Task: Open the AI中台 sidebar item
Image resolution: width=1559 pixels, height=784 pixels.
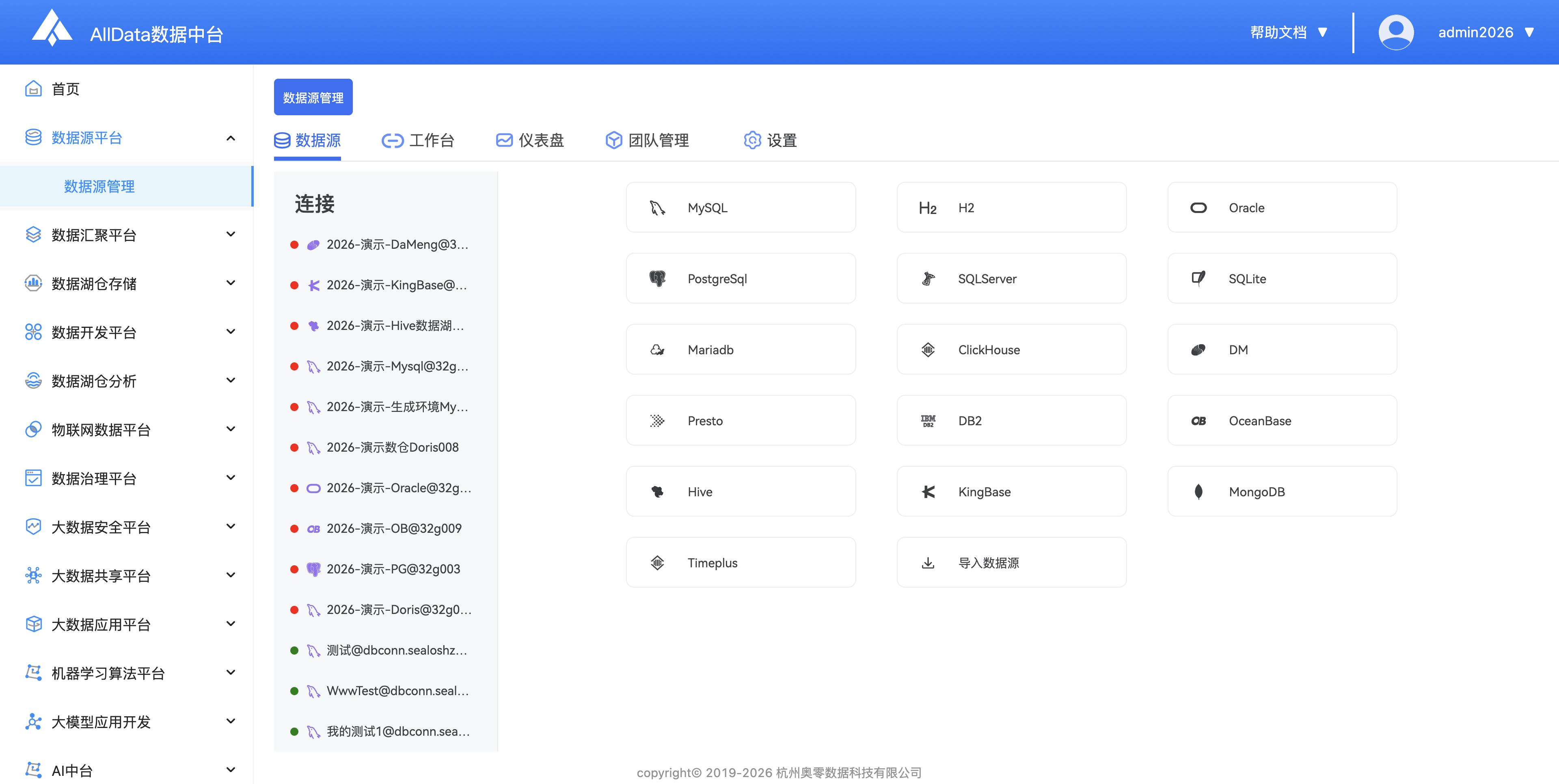Action: pyautogui.click(x=126, y=770)
